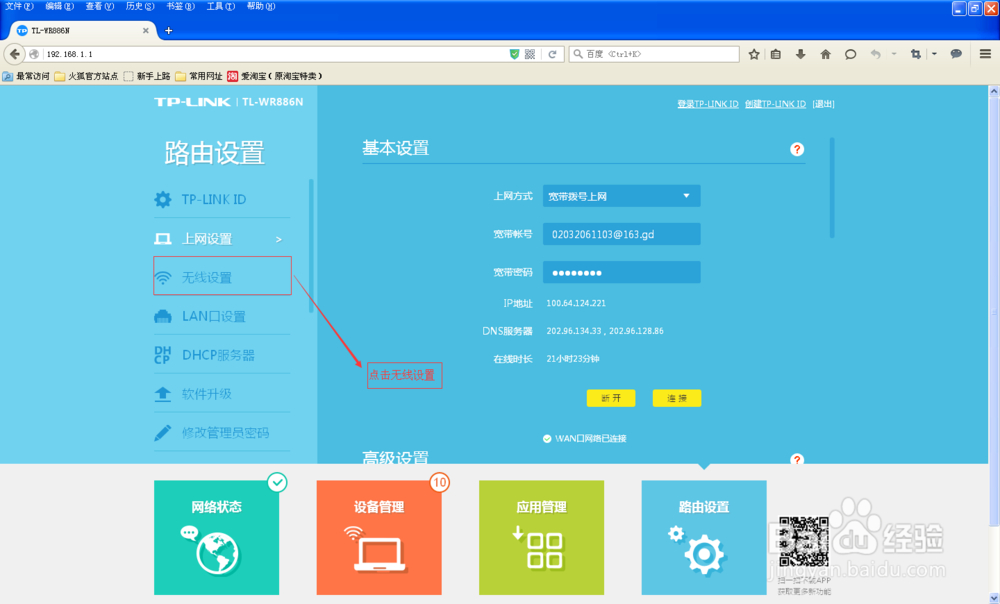The height and width of the screenshot is (604, 1000).
Task: Open dropdown arrow next to undo icon
Action: pos(893,54)
